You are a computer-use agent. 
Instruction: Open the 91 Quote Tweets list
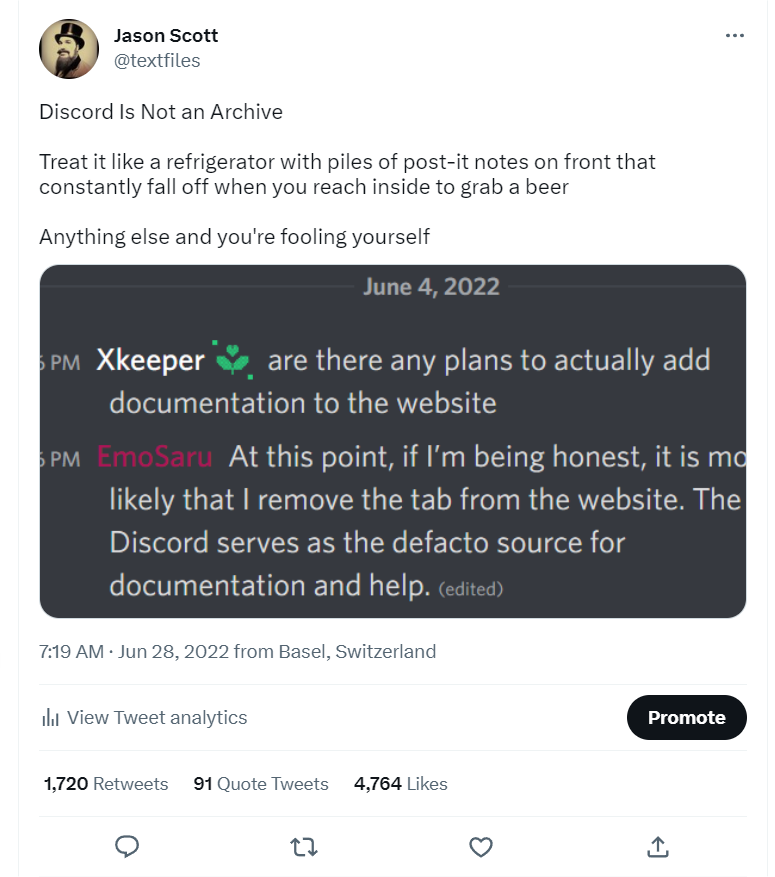260,784
